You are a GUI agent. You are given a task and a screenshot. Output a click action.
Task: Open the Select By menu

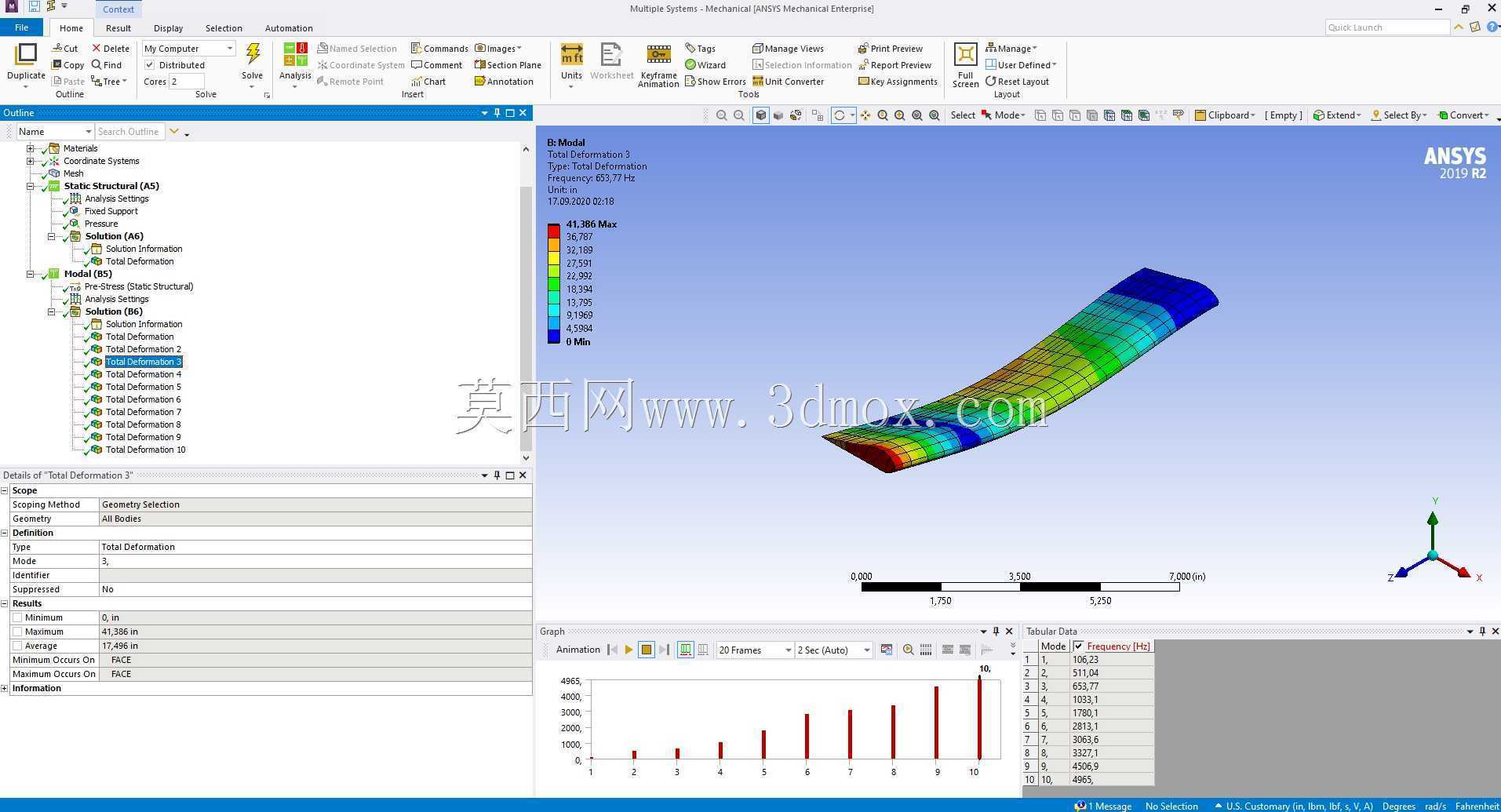[1399, 115]
